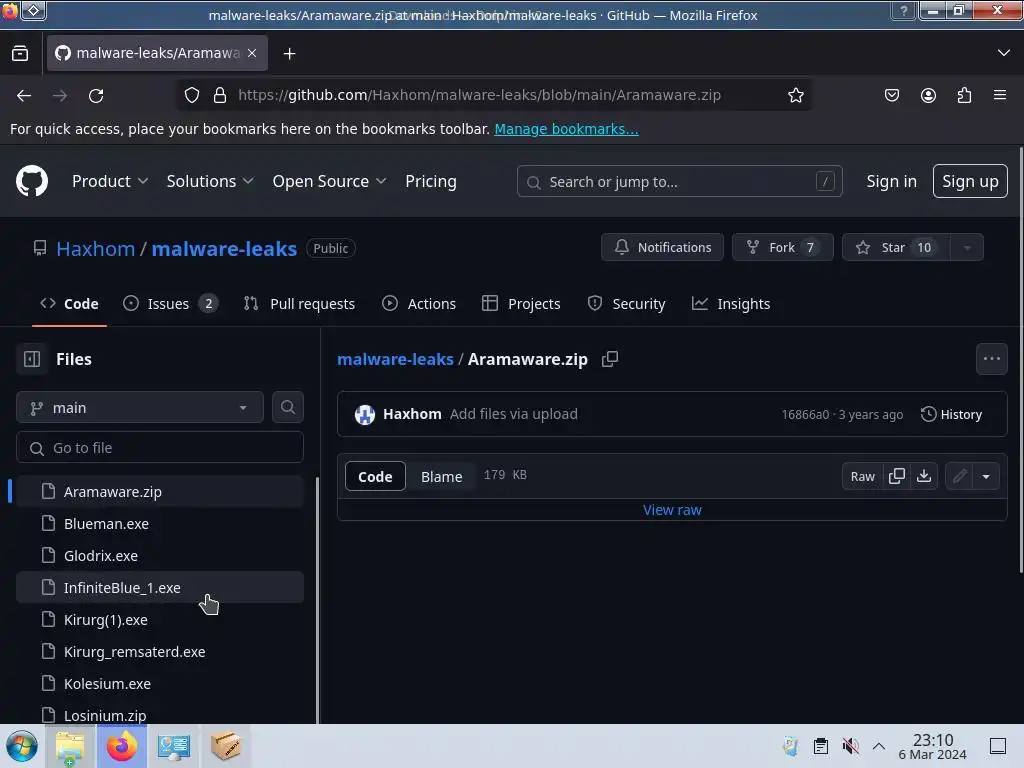Screen dimensions: 1024x768
Task: Click the Go to file input
Action: pyautogui.click(x=160, y=448)
